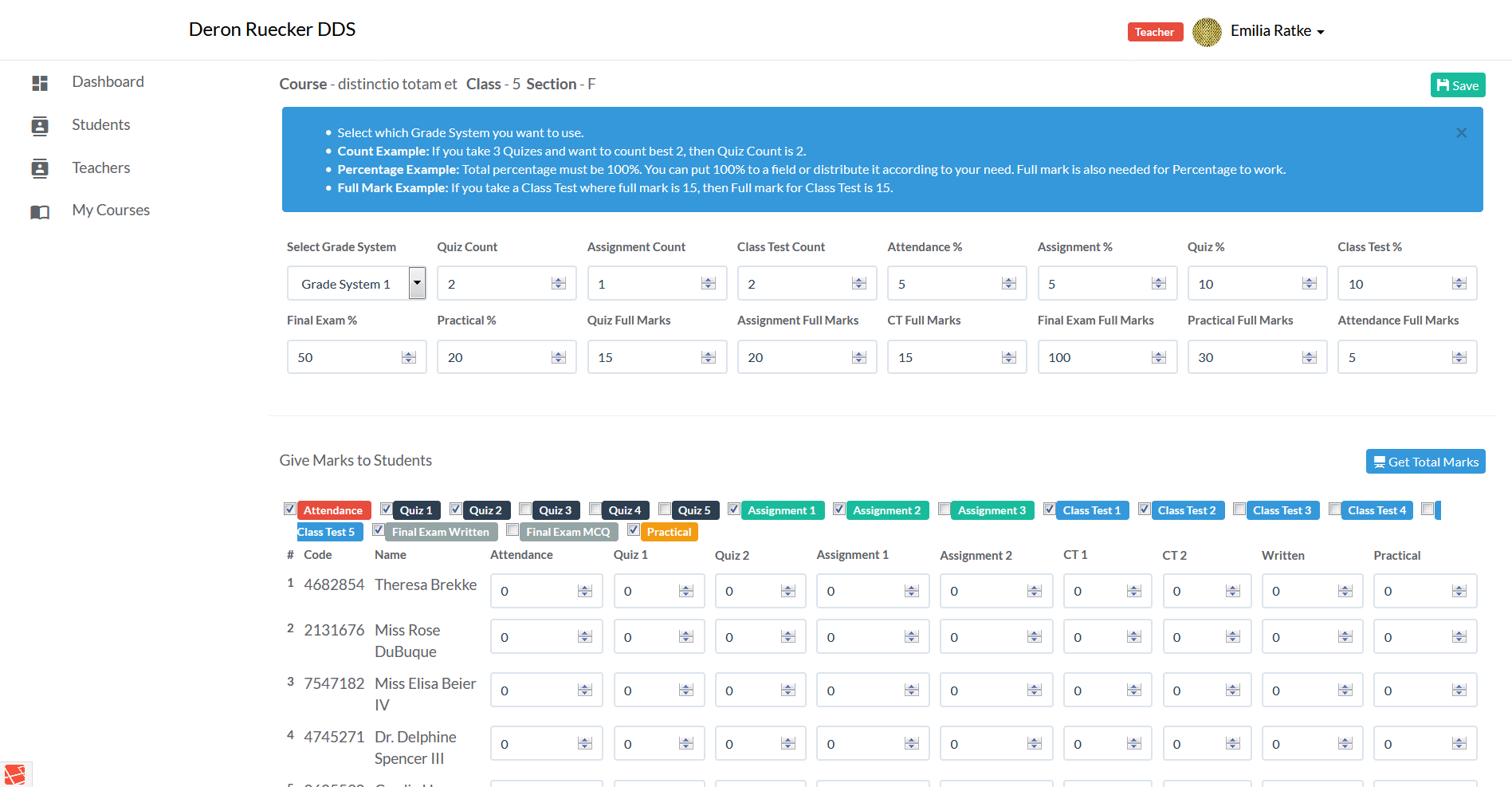Click the Attendance % spinner arrows

(1009, 284)
